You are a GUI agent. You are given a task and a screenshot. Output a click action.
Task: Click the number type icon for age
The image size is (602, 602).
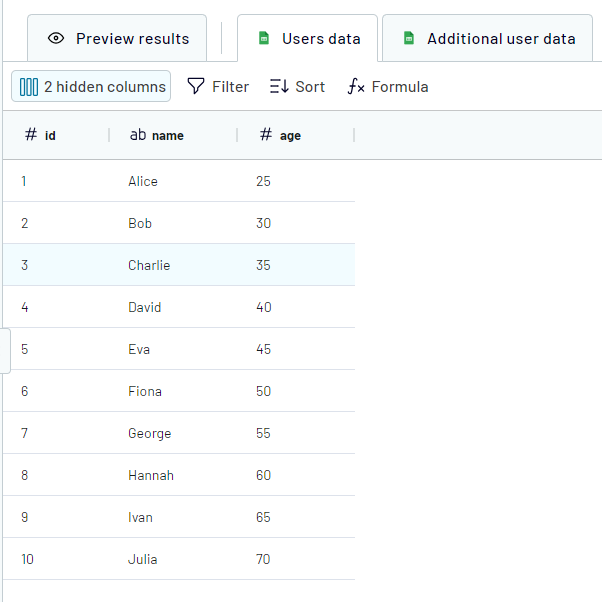click(x=265, y=135)
